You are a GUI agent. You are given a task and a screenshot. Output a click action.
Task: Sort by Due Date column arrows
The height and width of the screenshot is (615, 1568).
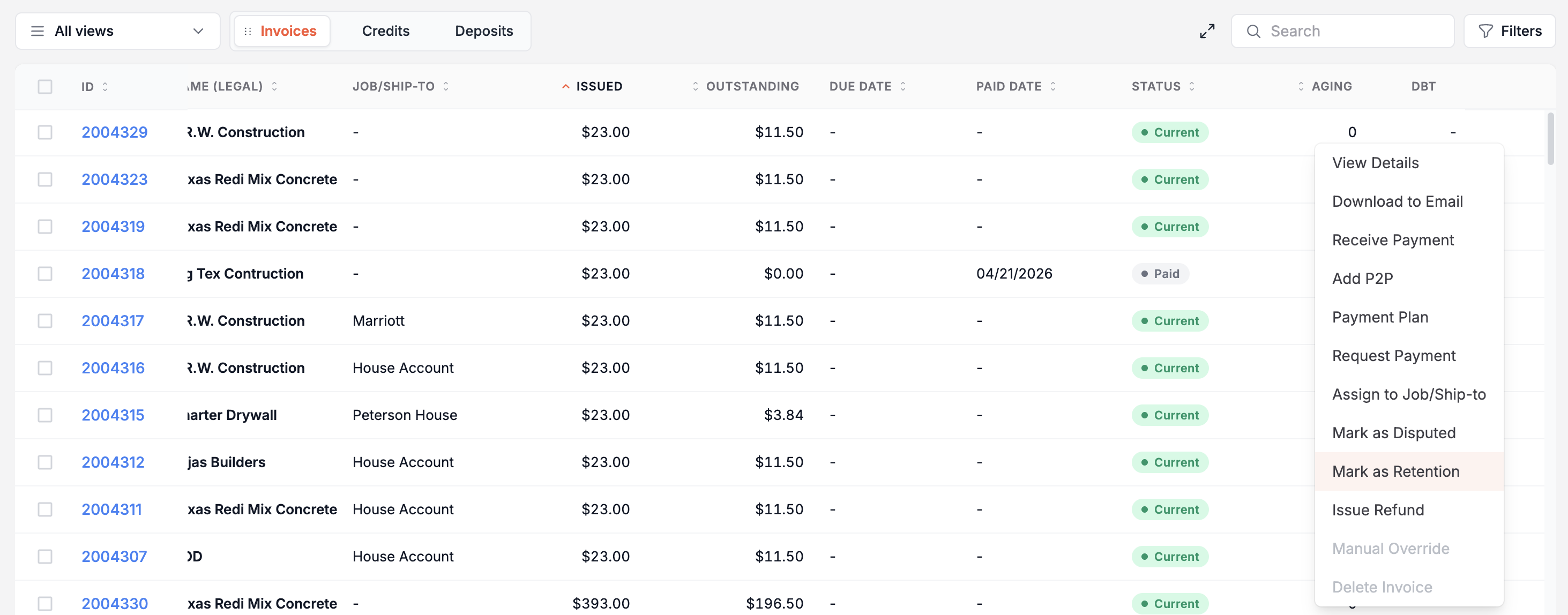[x=902, y=86]
